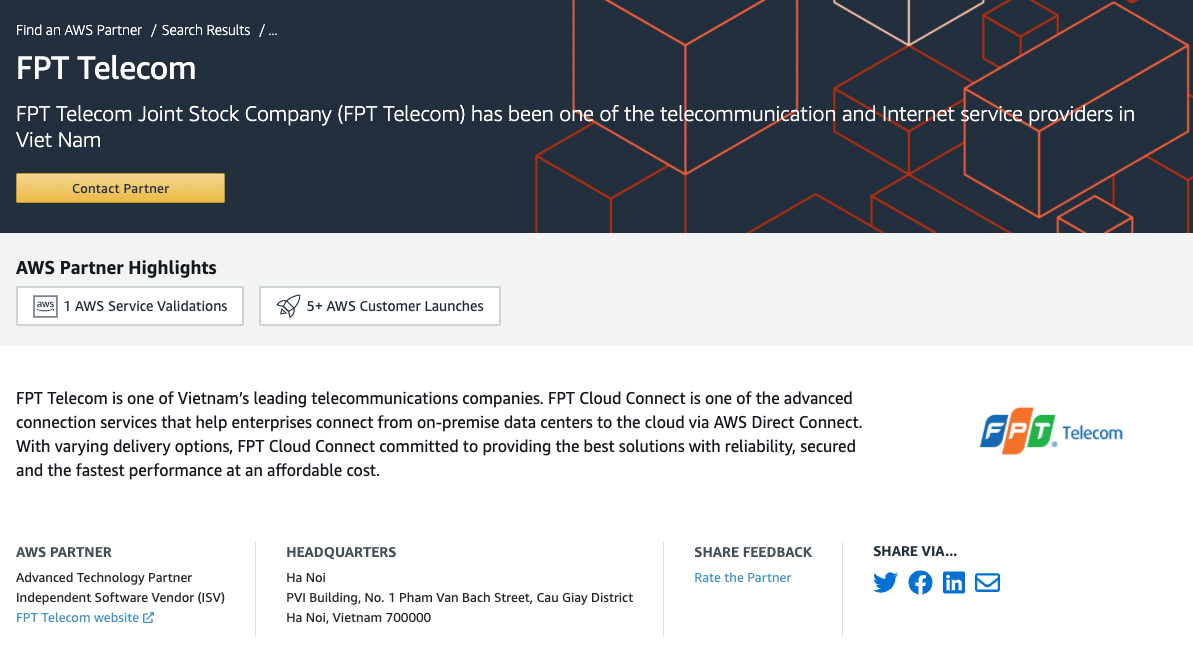
Task: Share partner page via email envelope icon
Action: click(987, 582)
